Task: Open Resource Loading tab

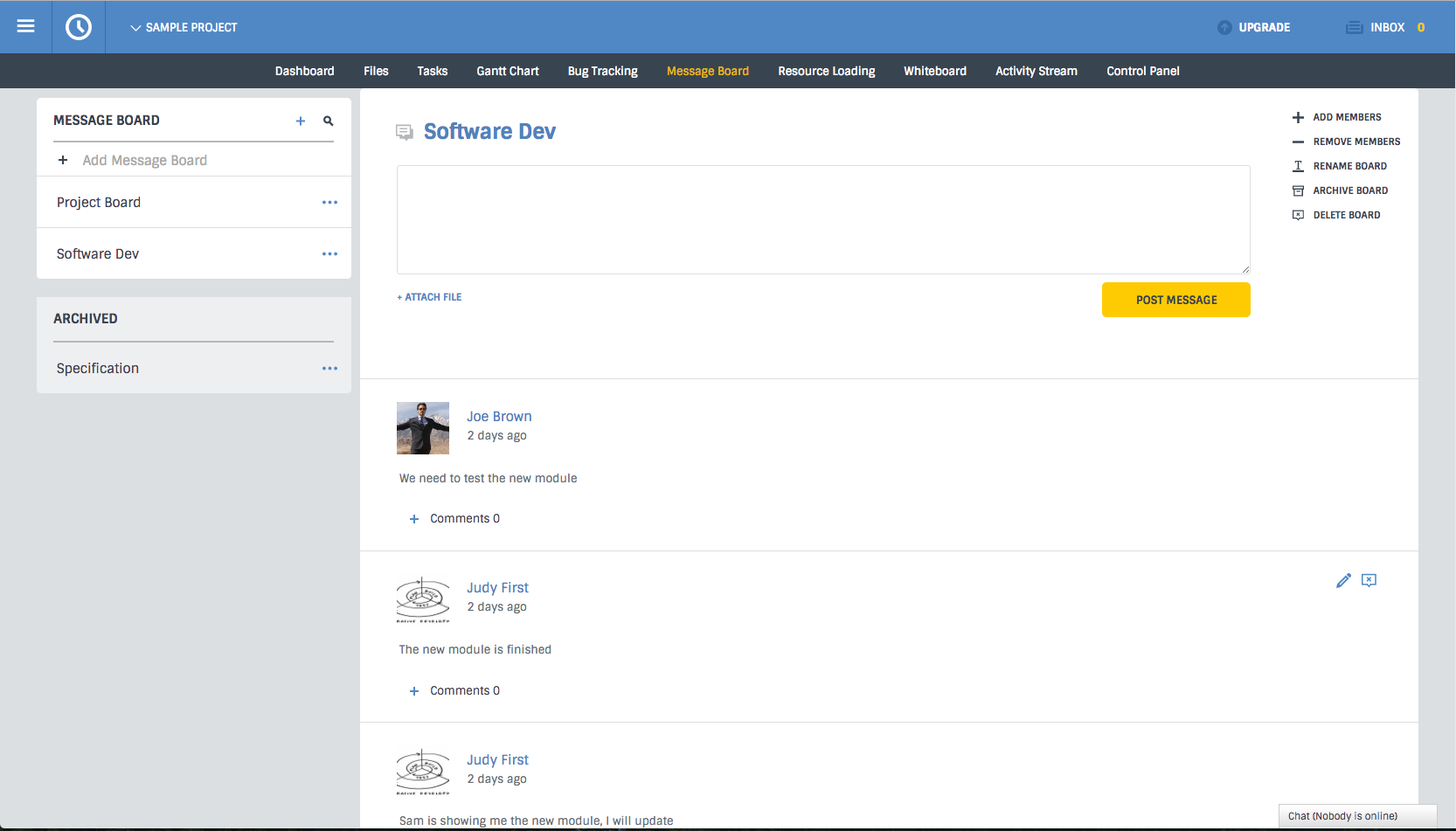Action: click(826, 71)
